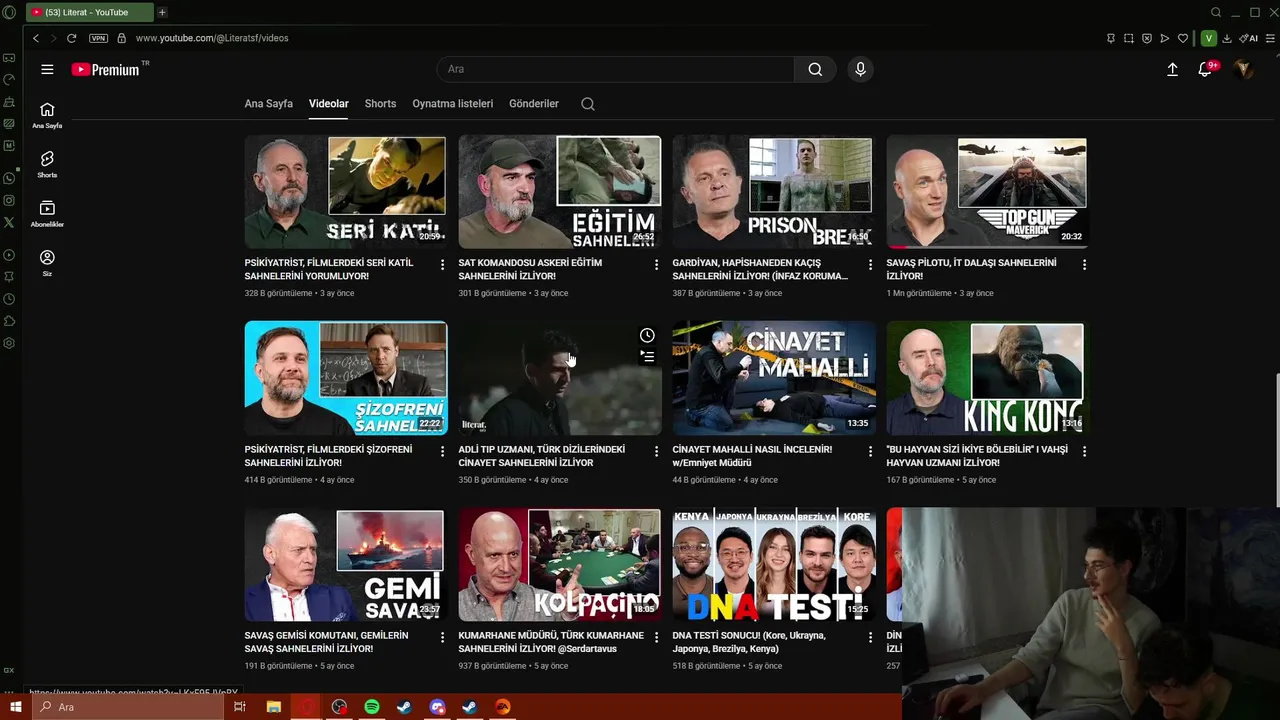1280x720 pixels.
Task: Open the Windows Start button
Action: tap(15, 707)
